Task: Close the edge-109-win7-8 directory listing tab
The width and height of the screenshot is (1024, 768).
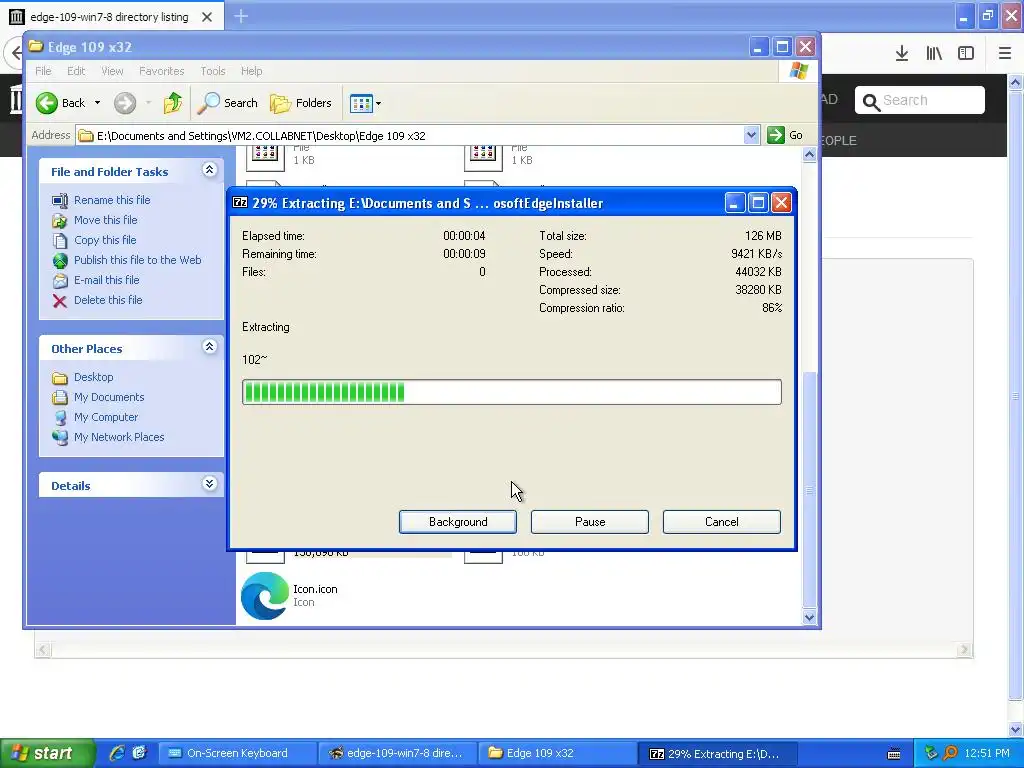Action: click(x=207, y=17)
